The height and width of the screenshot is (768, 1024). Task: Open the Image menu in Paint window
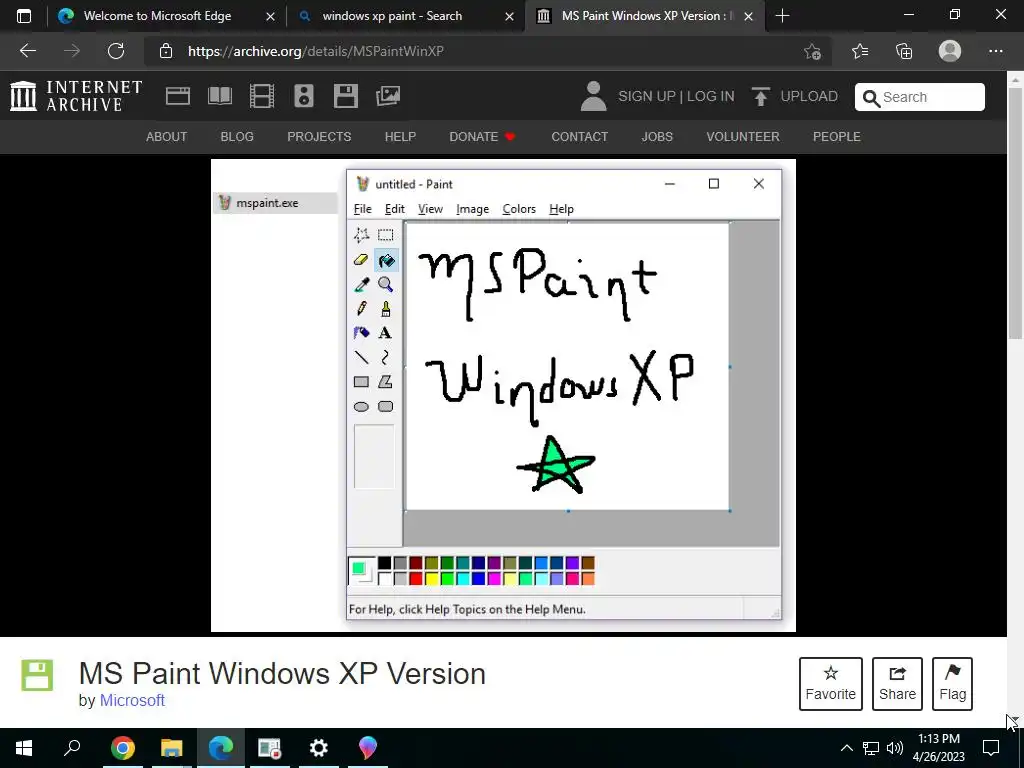[472, 209]
